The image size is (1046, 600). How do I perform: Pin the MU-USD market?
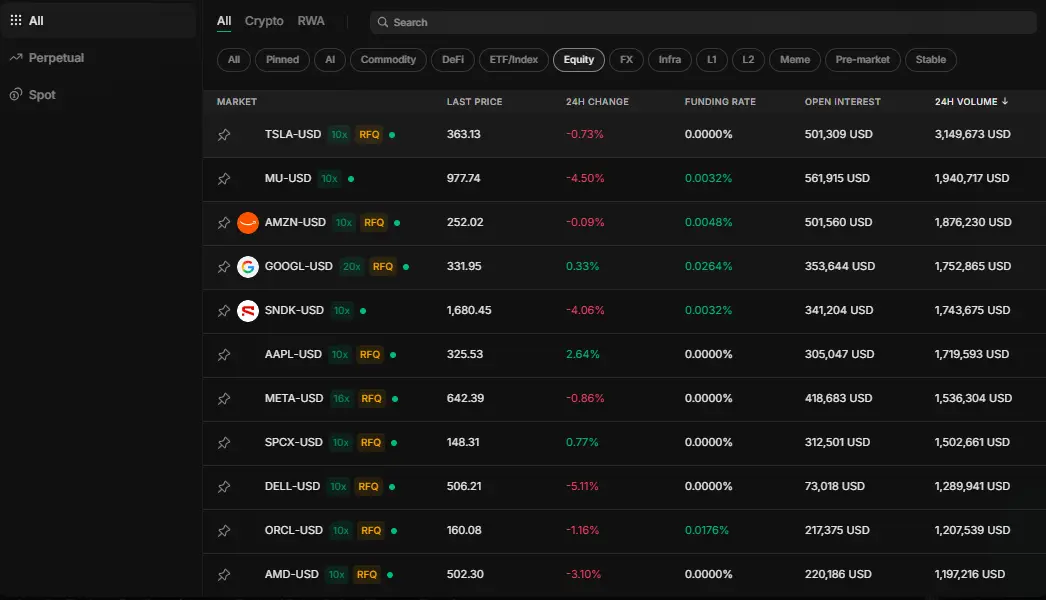click(224, 179)
